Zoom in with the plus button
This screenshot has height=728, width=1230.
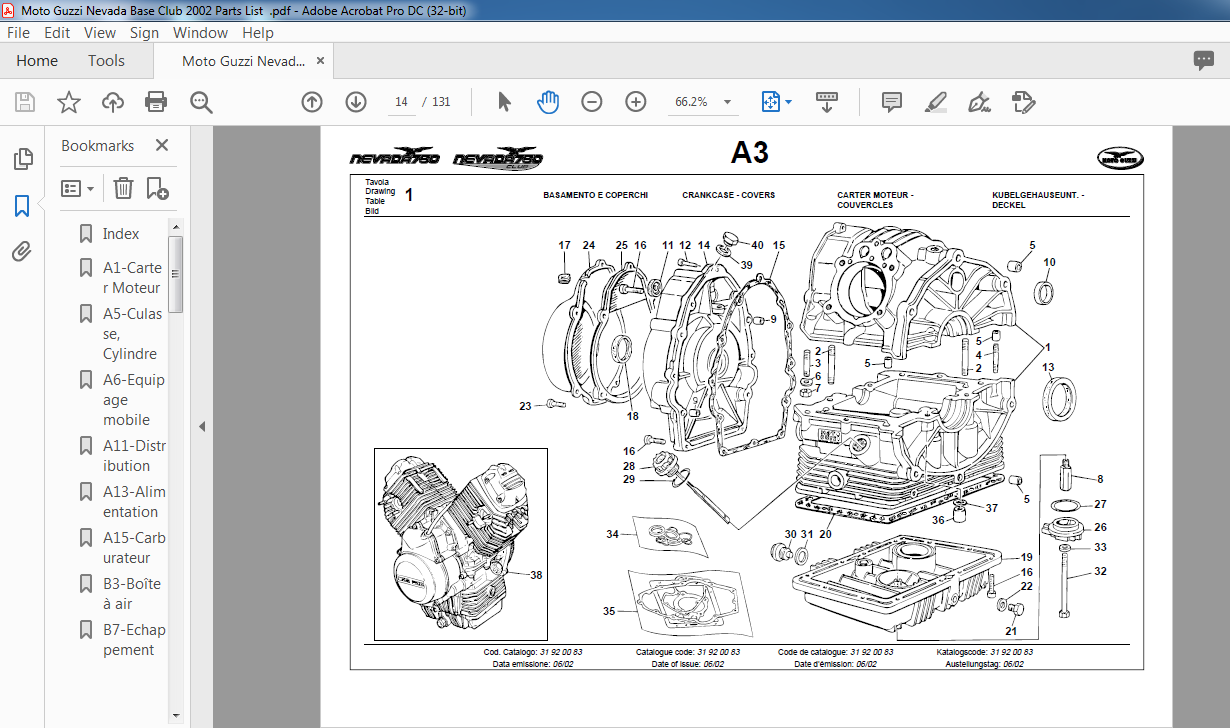click(636, 101)
